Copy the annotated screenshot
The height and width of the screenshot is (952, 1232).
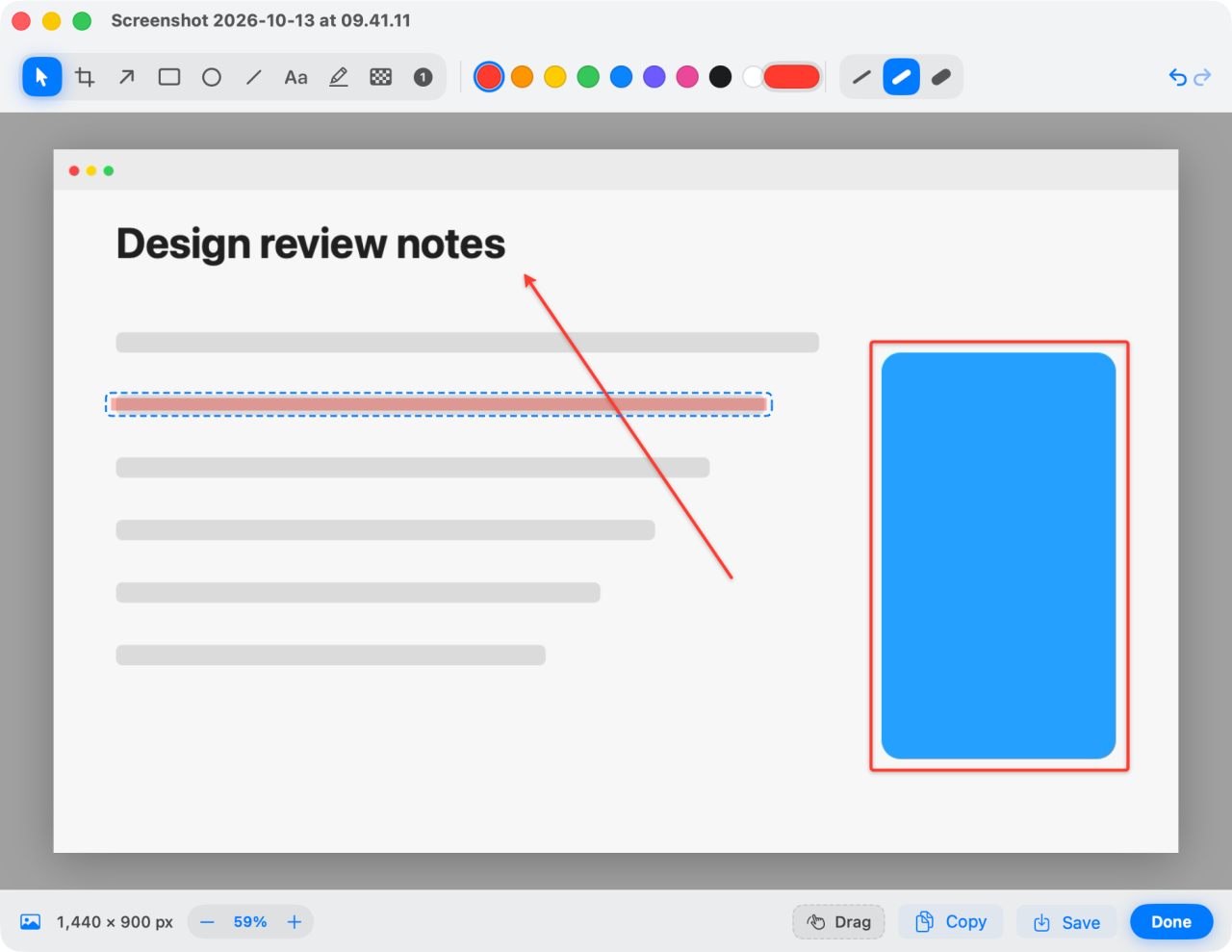click(x=951, y=922)
